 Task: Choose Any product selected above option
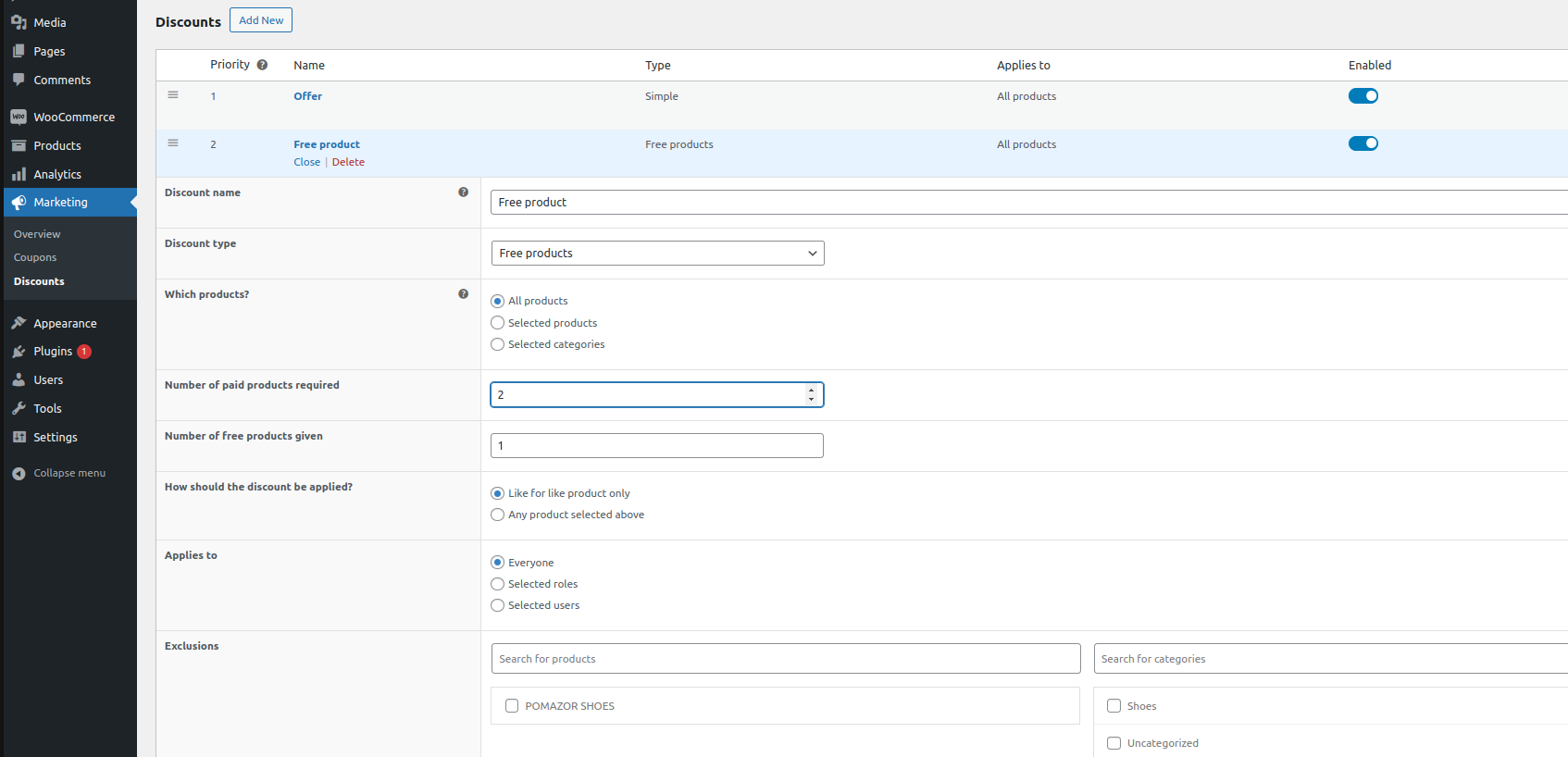click(x=498, y=515)
